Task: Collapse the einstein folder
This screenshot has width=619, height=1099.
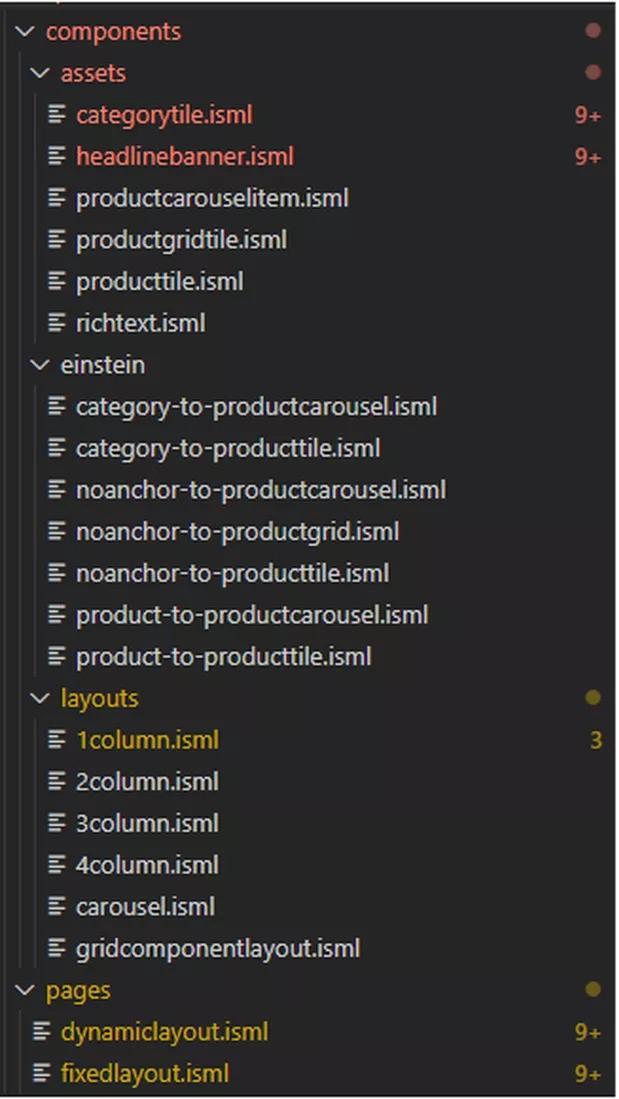Action: 41,364
